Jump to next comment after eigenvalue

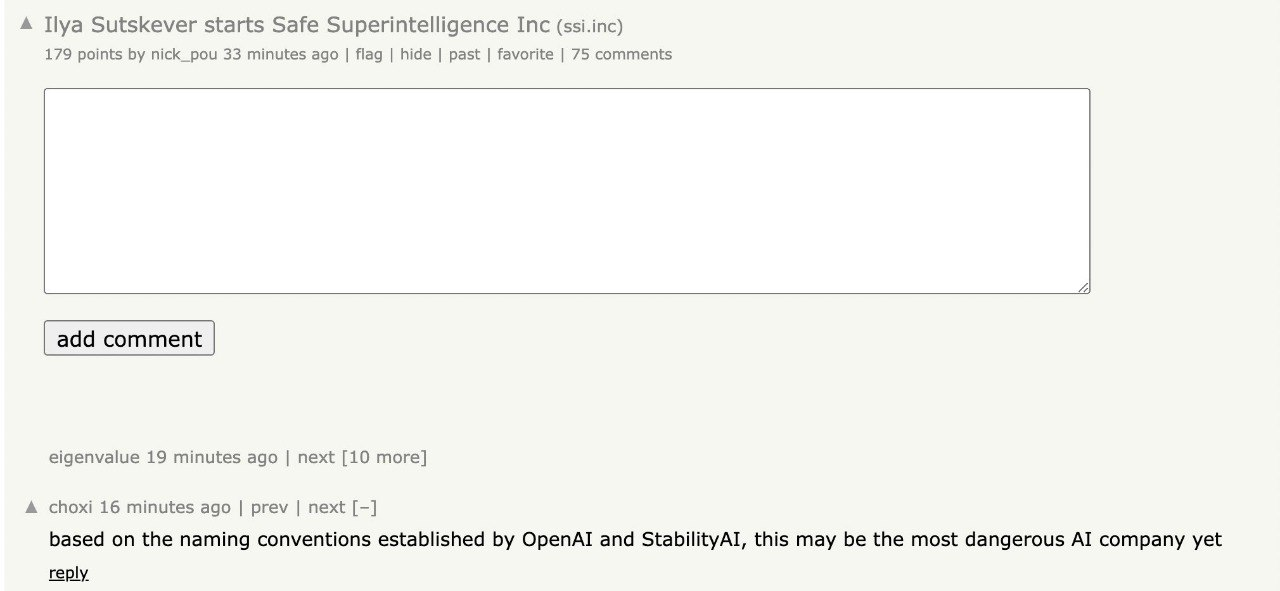tap(316, 457)
